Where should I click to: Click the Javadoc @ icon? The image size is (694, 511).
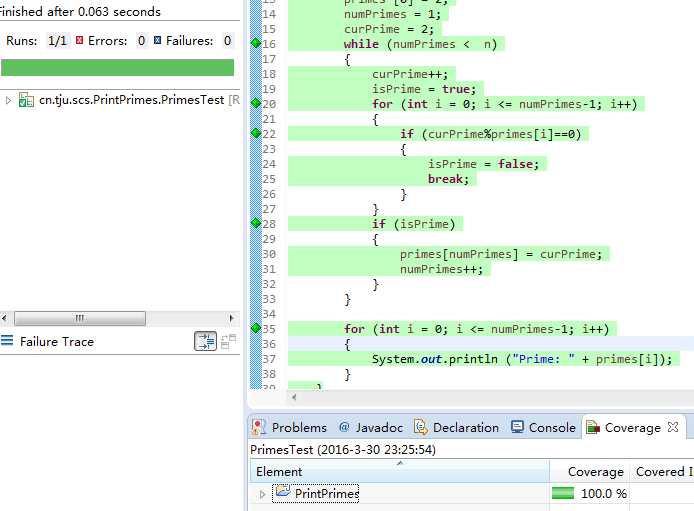tap(344, 427)
